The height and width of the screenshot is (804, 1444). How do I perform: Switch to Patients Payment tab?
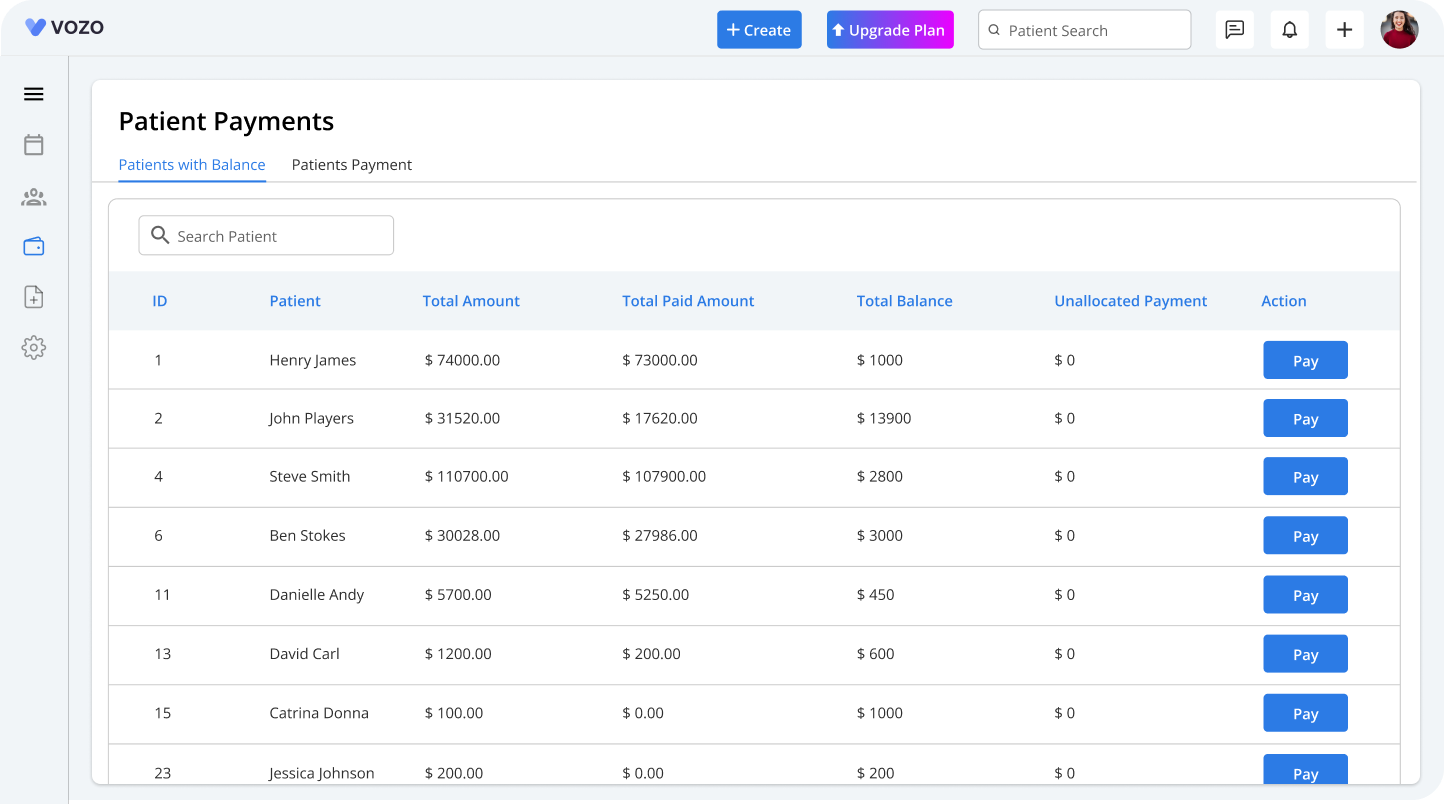(352, 165)
